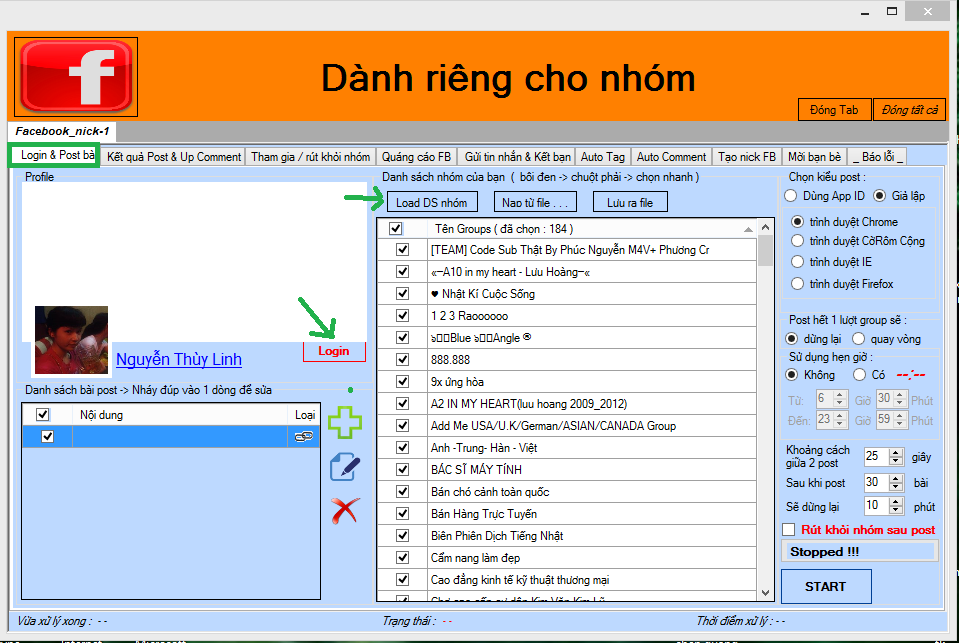Click the green plus add post icon
This screenshot has width=959, height=643.
(345, 422)
